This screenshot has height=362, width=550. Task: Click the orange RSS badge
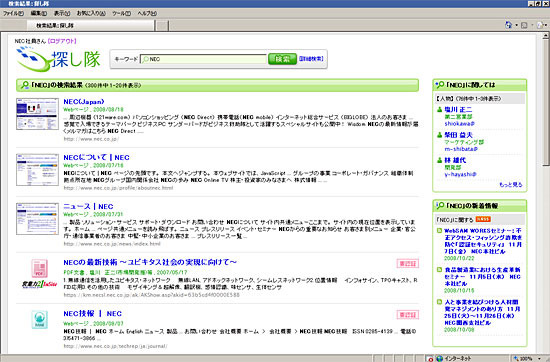coord(483,220)
